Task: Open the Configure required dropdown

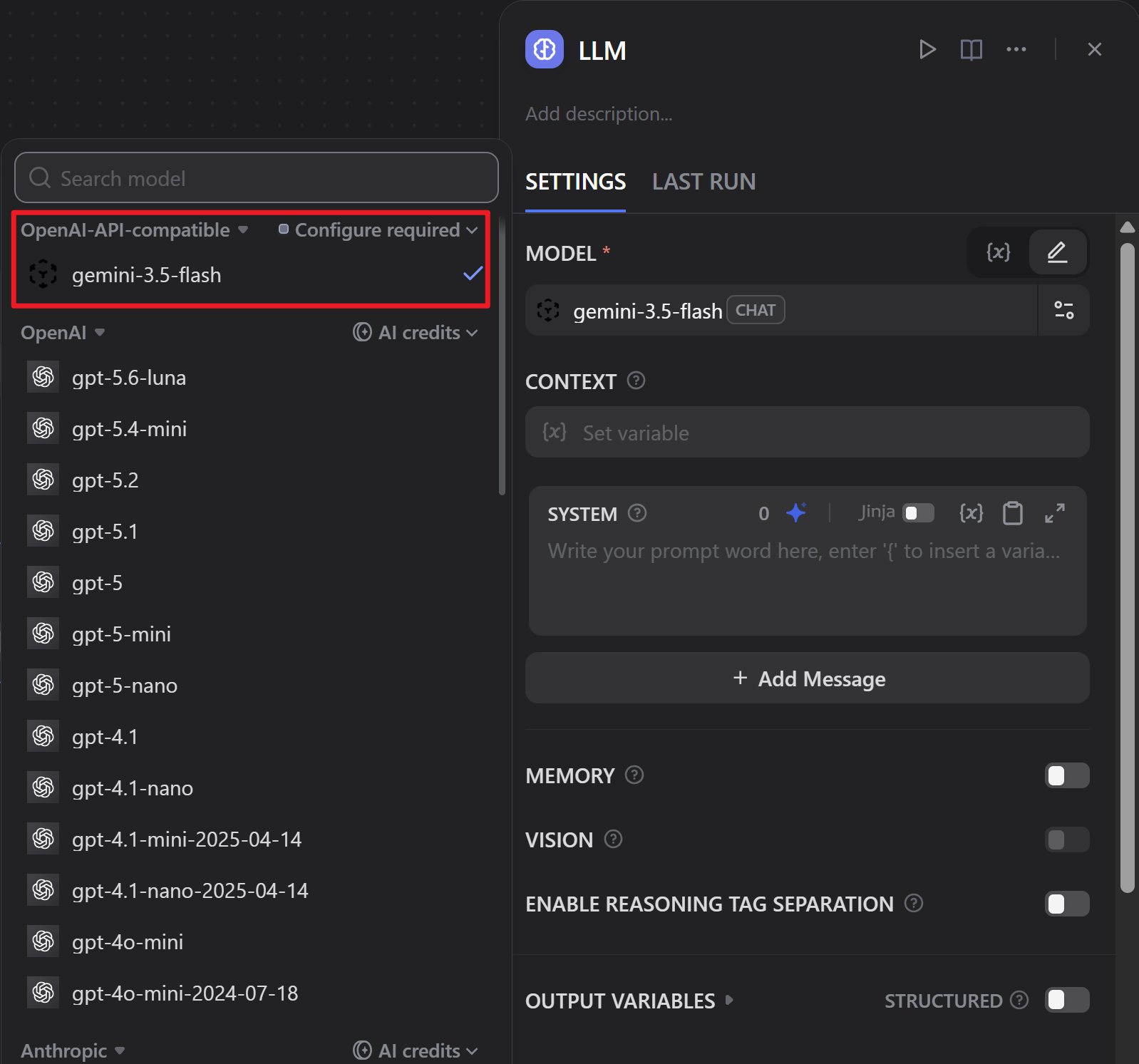Action: (x=378, y=230)
